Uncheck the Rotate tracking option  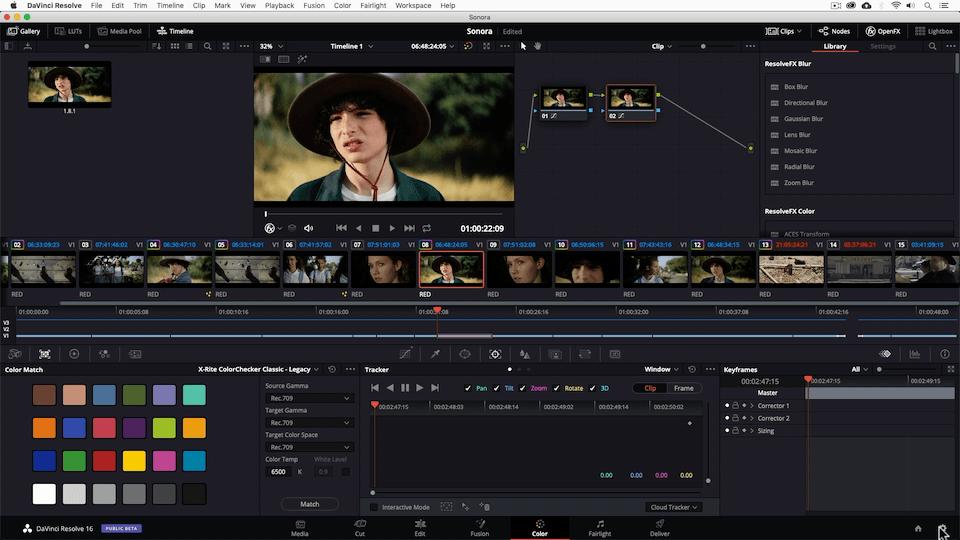pyautogui.click(x=558, y=388)
